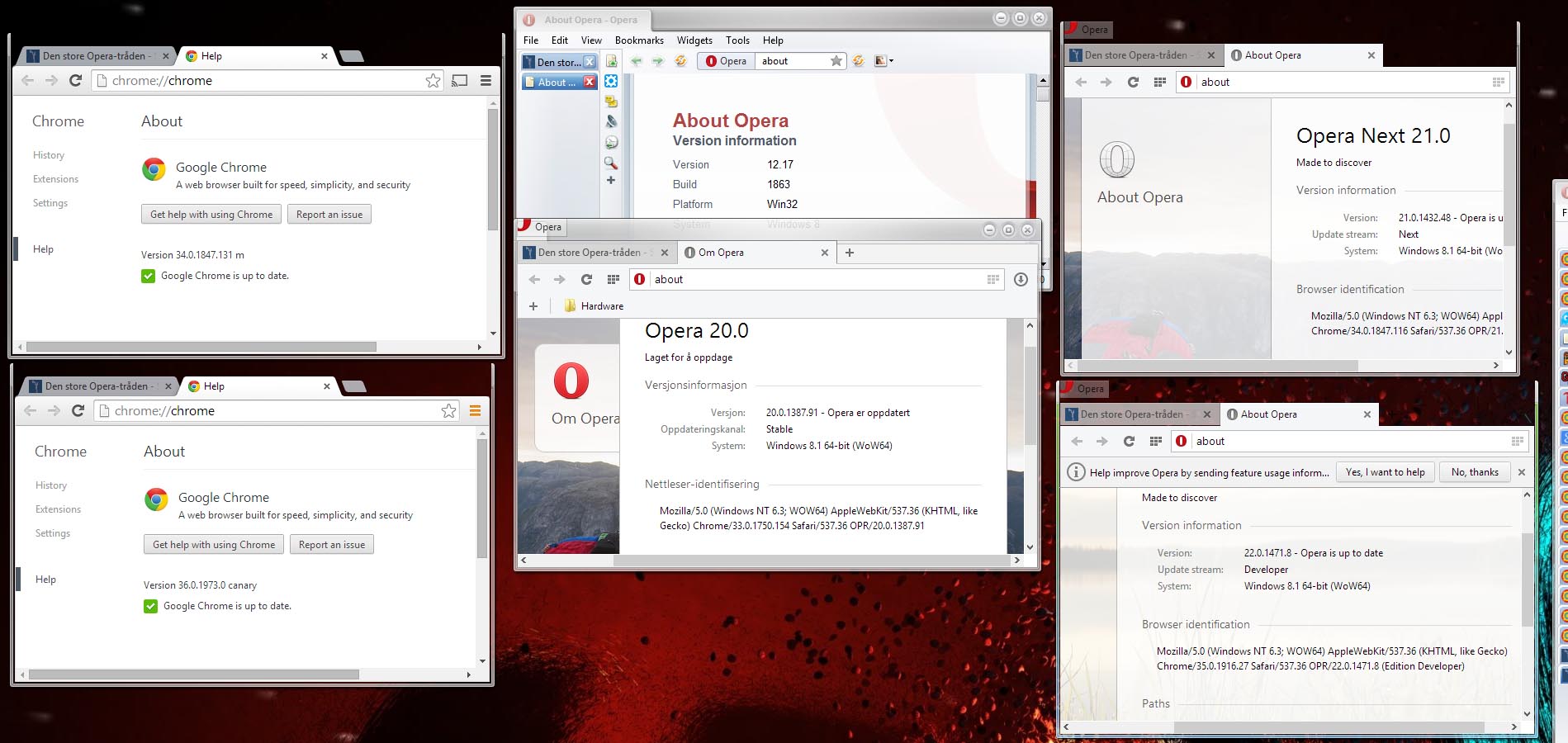Click Get help with using Chrome in Chrome Canary
The image size is (1568, 743).
pyautogui.click(x=214, y=545)
